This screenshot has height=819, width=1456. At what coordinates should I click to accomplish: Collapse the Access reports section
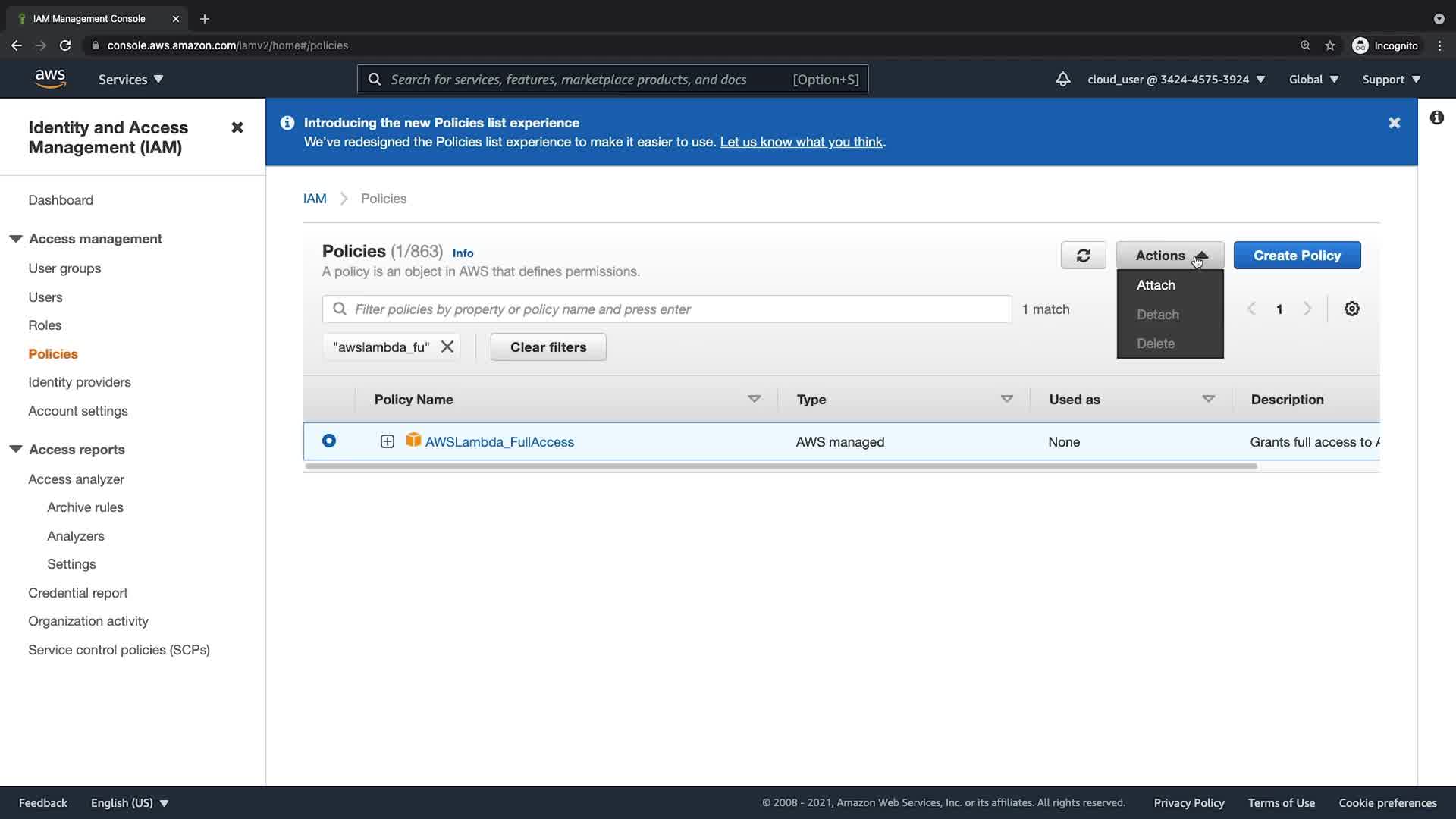click(15, 450)
